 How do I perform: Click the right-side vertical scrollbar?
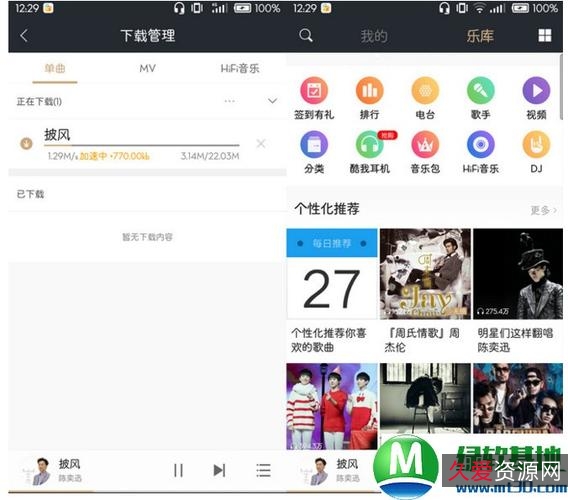tap(561, 87)
